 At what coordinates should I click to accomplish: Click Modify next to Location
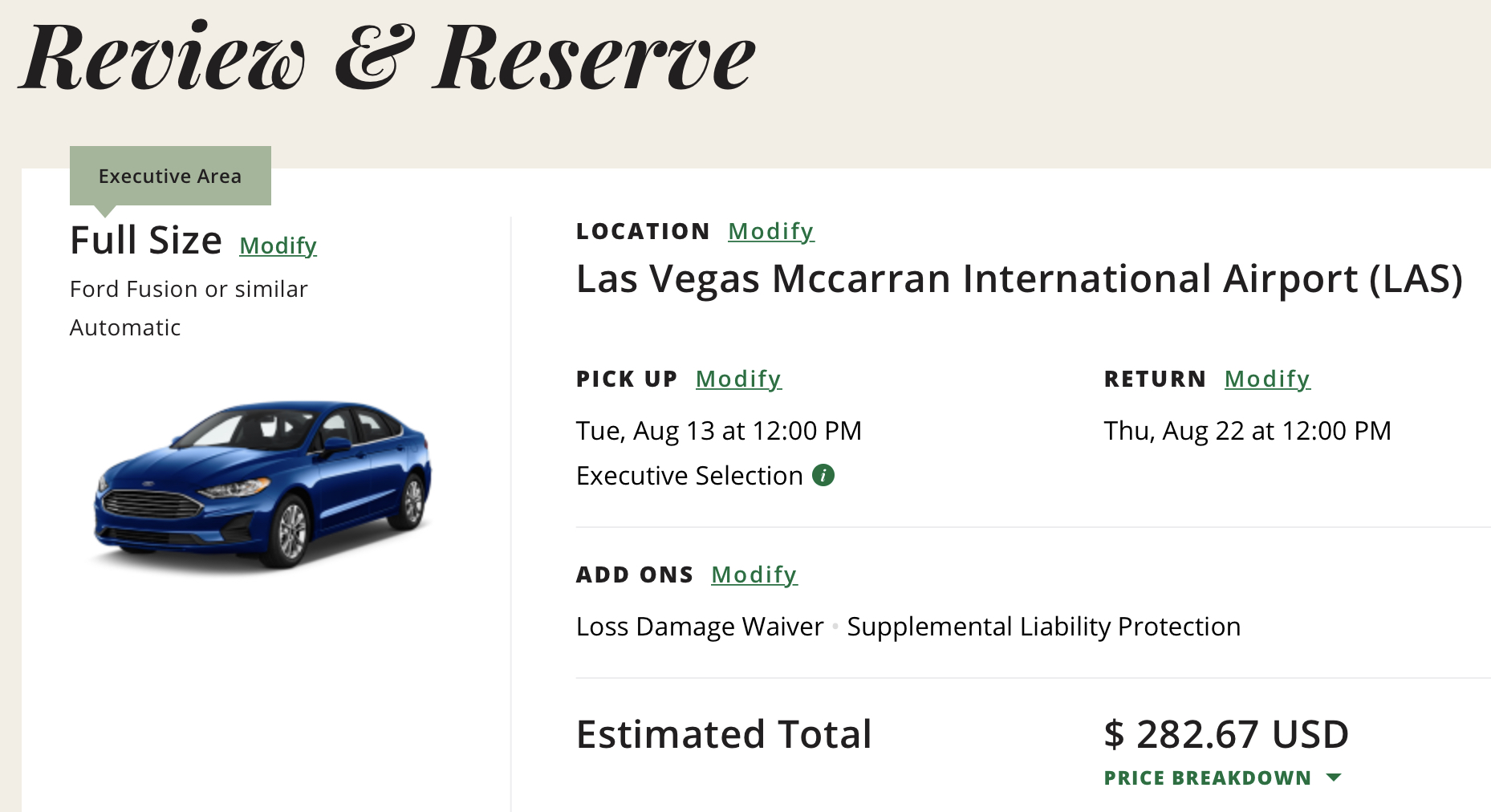click(770, 231)
